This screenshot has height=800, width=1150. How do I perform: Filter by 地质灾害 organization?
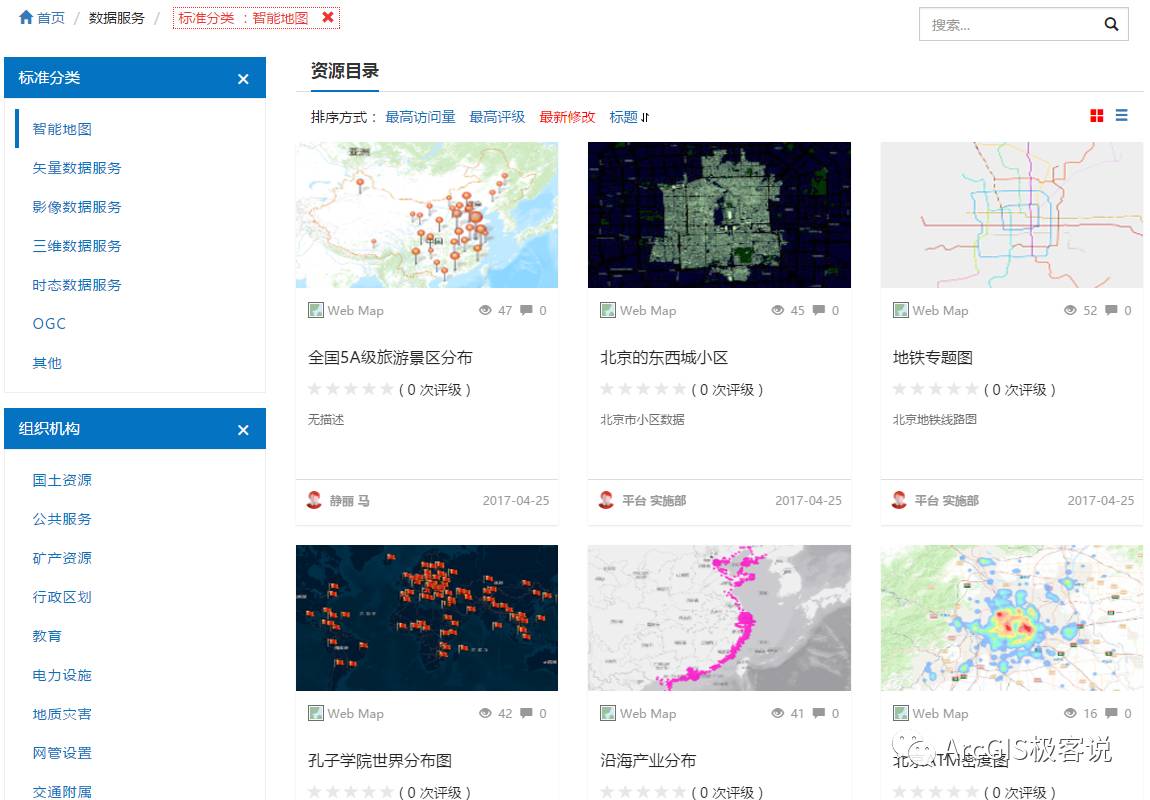coord(62,713)
